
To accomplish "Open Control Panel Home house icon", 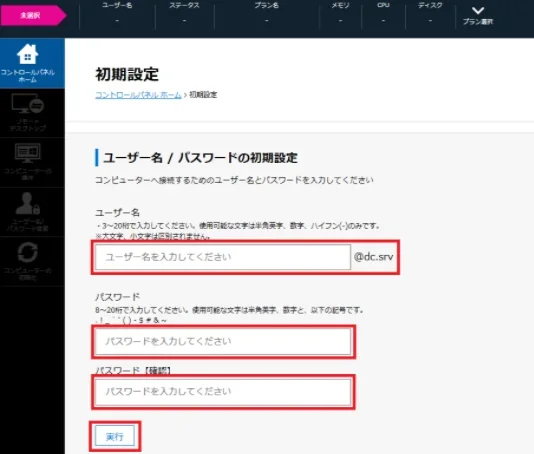I will coord(28,54).
